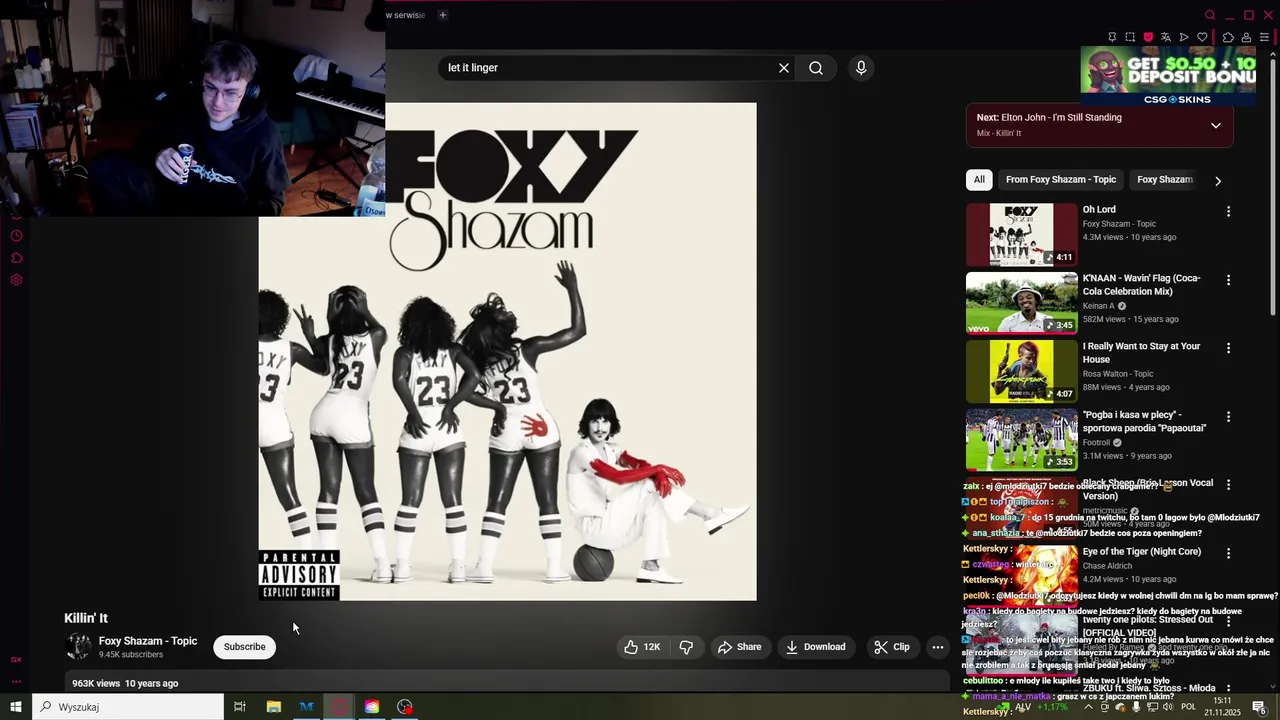Click the Killin' It video title
1280x720 pixels.
[86, 618]
